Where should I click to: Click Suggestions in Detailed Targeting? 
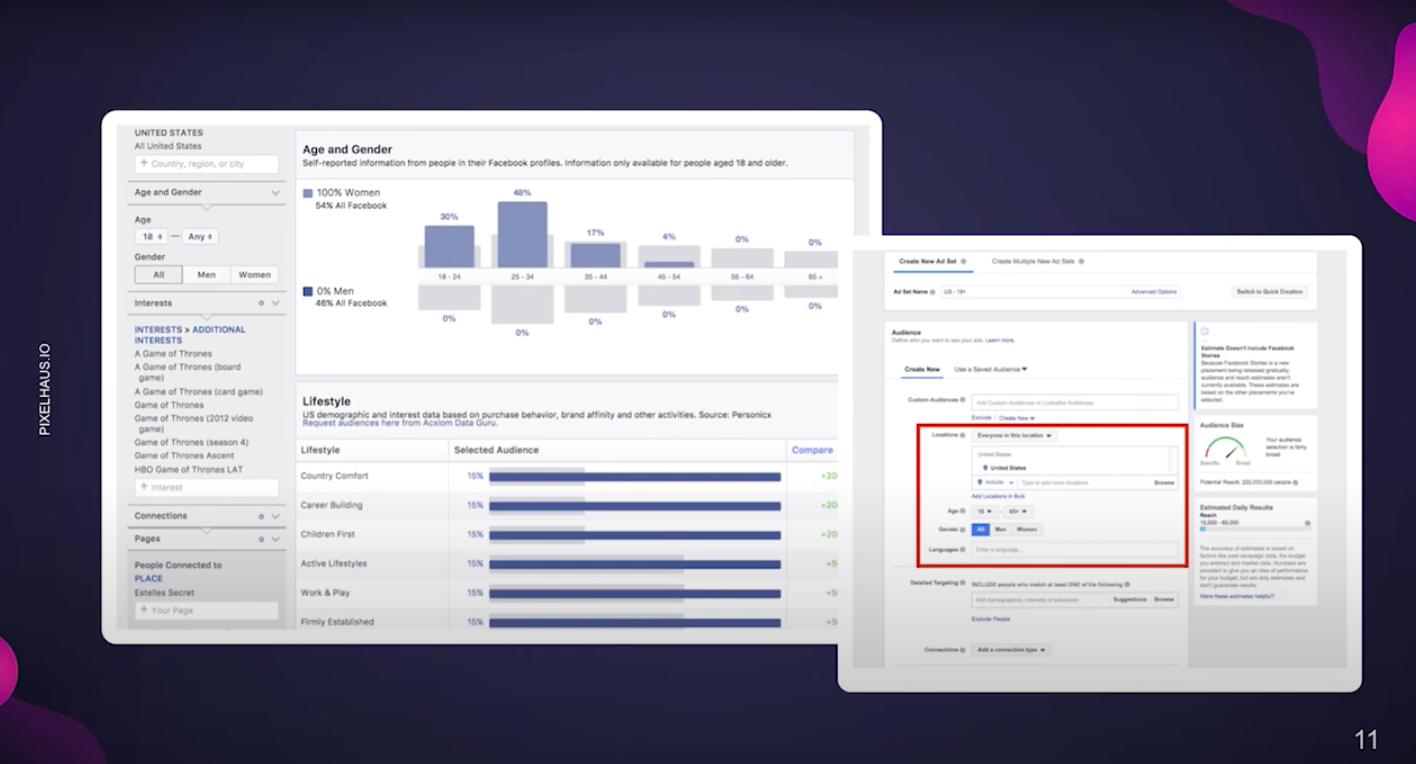pos(1130,600)
